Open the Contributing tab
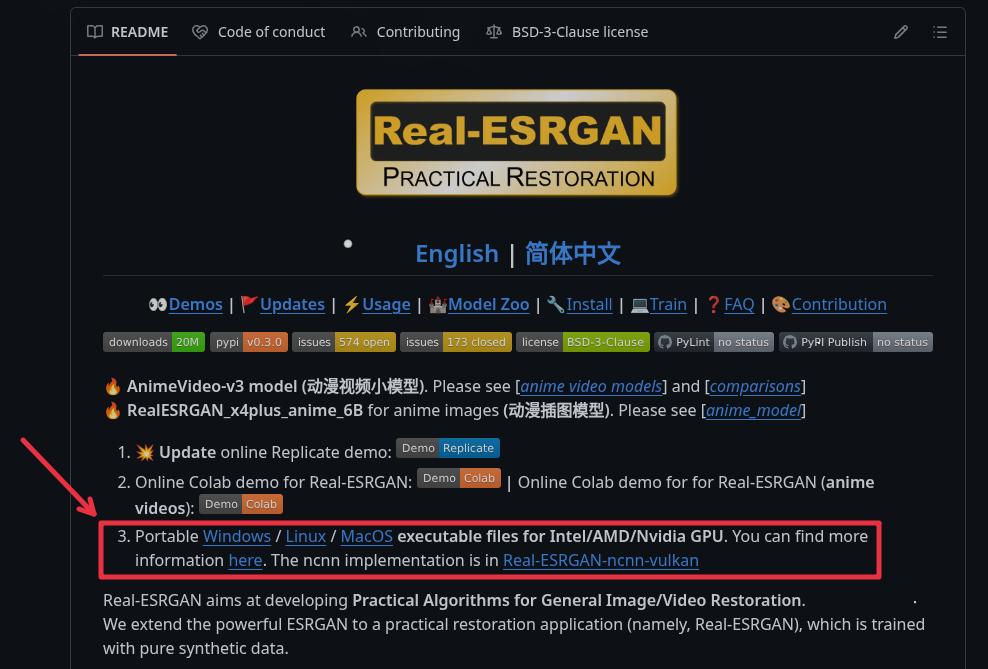Screen dimensions: 988x669 pos(405,32)
